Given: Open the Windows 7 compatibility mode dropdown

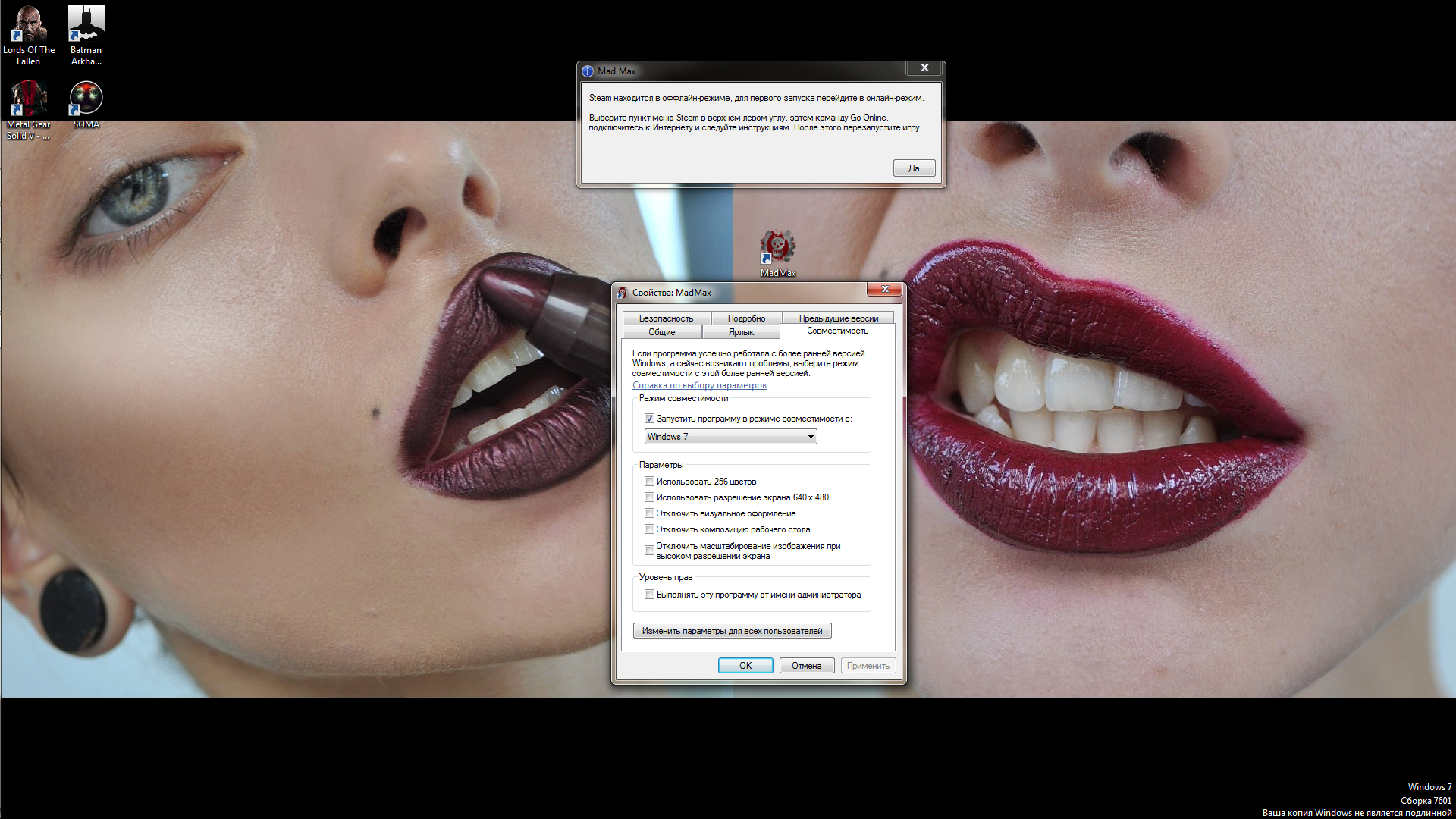Looking at the screenshot, I should point(730,437).
